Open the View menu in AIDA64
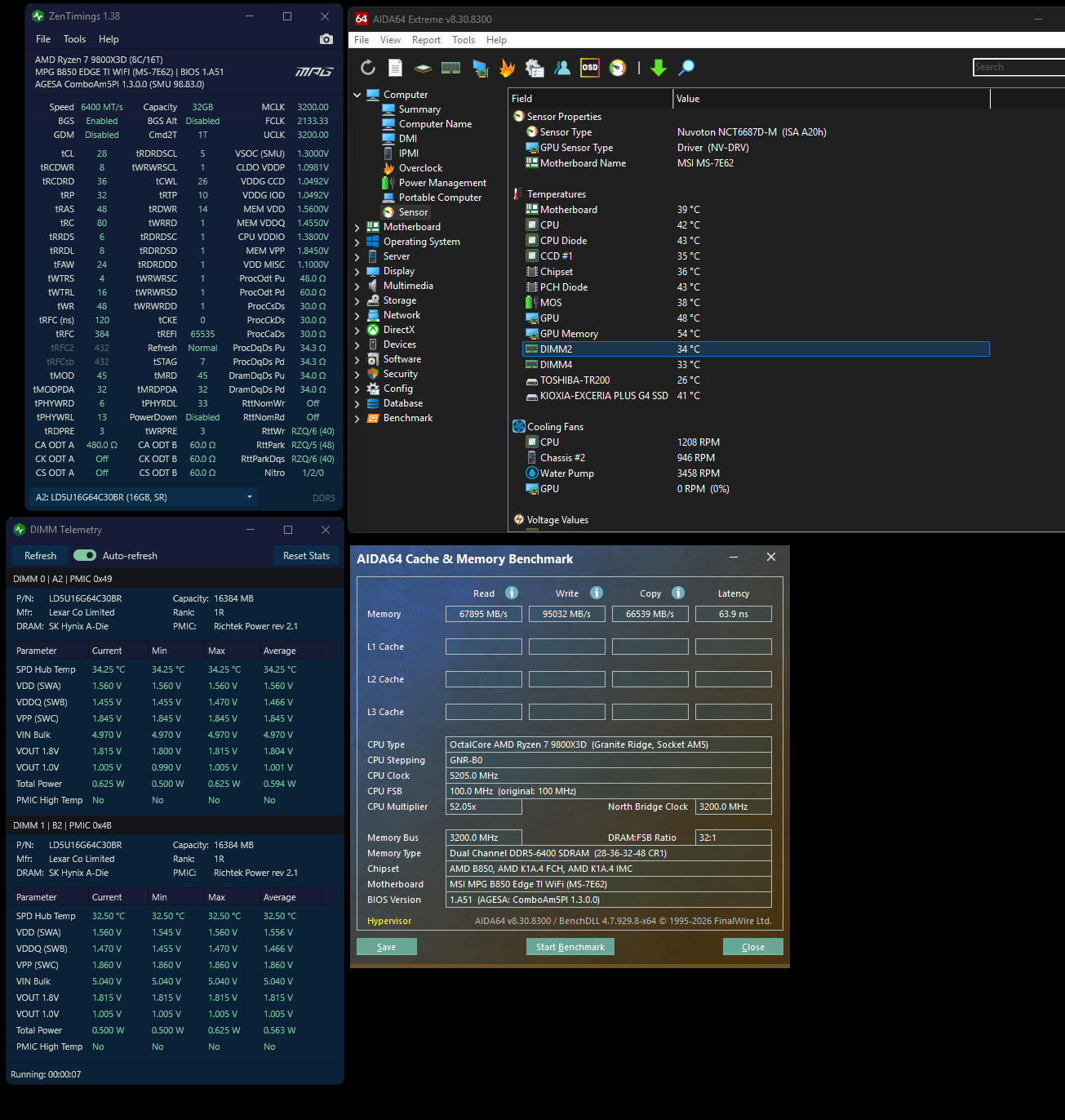1065x1120 pixels. point(390,40)
